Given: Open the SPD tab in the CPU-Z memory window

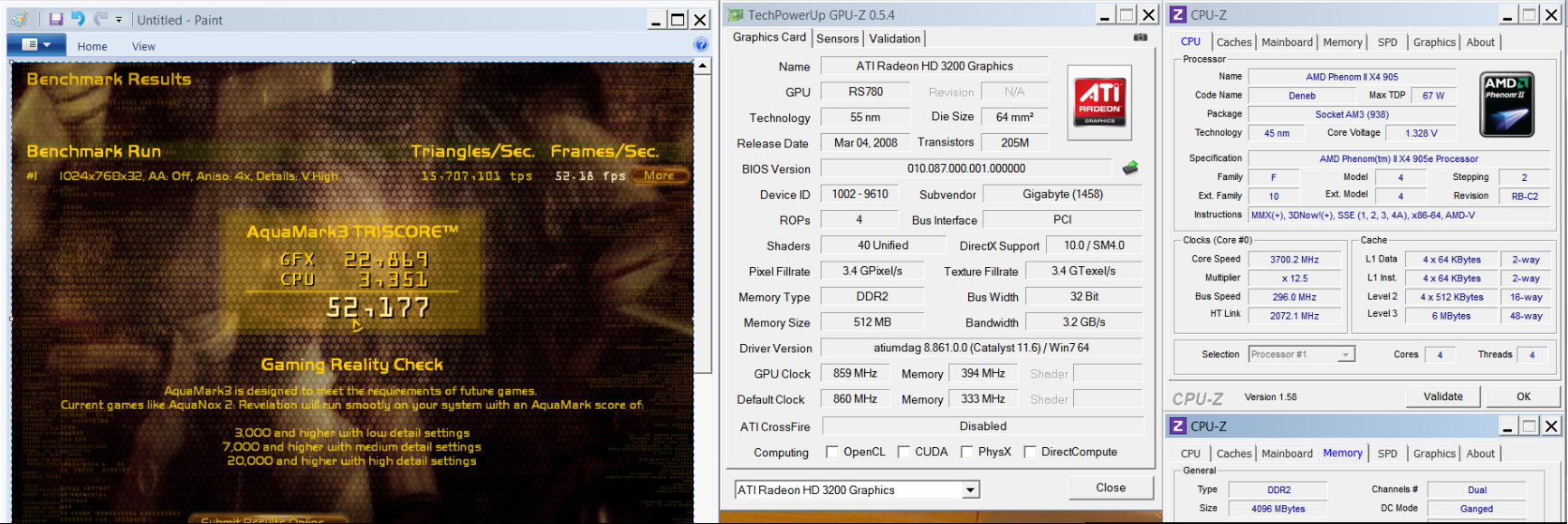Looking at the screenshot, I should click(1388, 454).
